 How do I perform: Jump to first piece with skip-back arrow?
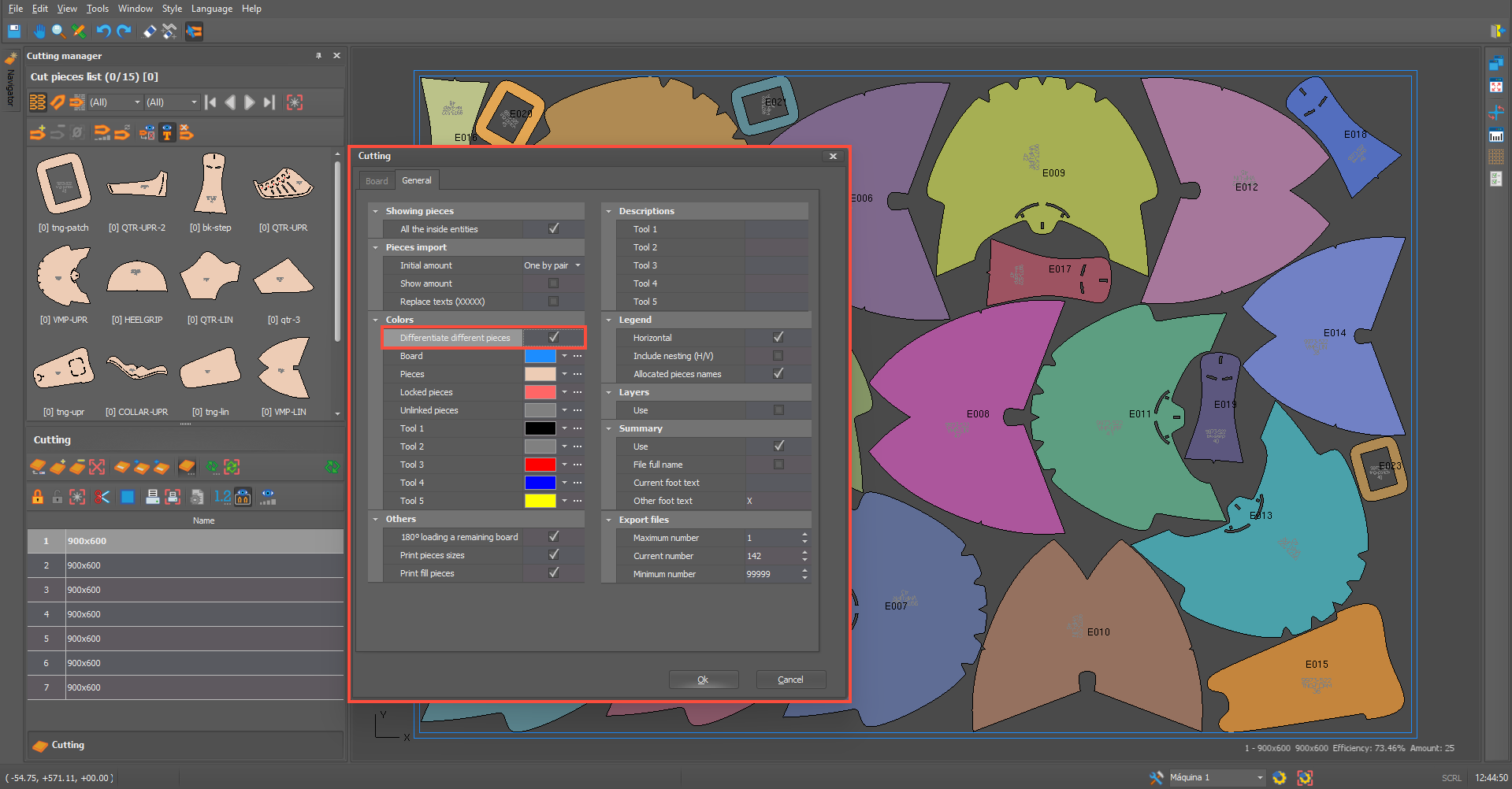click(x=210, y=102)
